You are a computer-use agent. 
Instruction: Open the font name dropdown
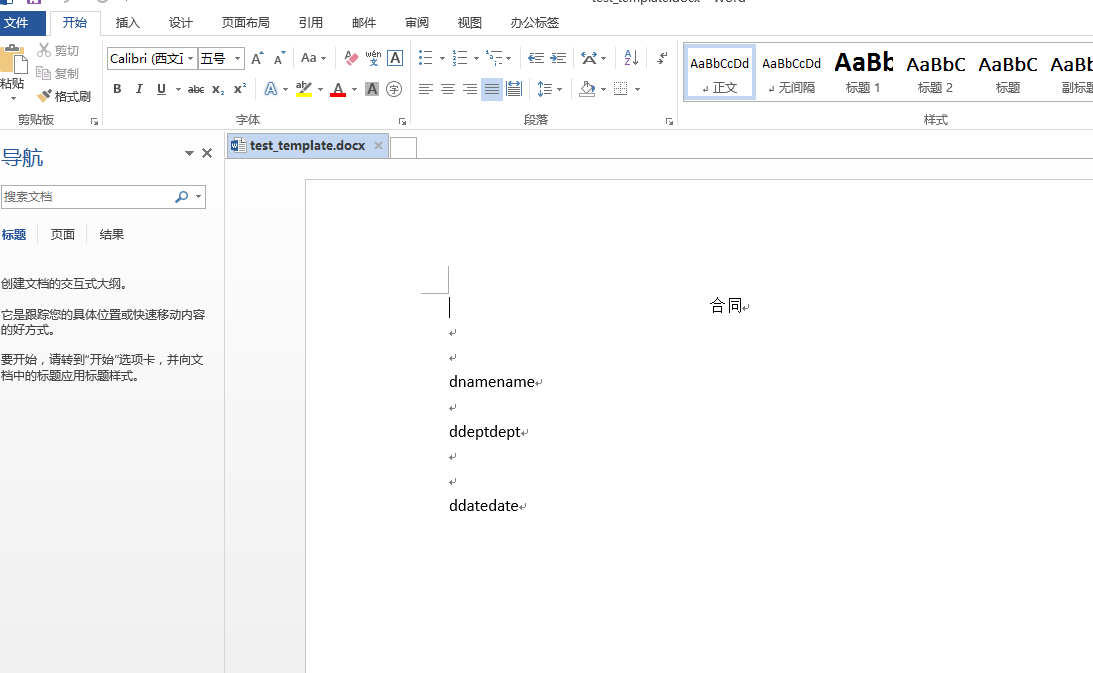pyautogui.click(x=190, y=59)
